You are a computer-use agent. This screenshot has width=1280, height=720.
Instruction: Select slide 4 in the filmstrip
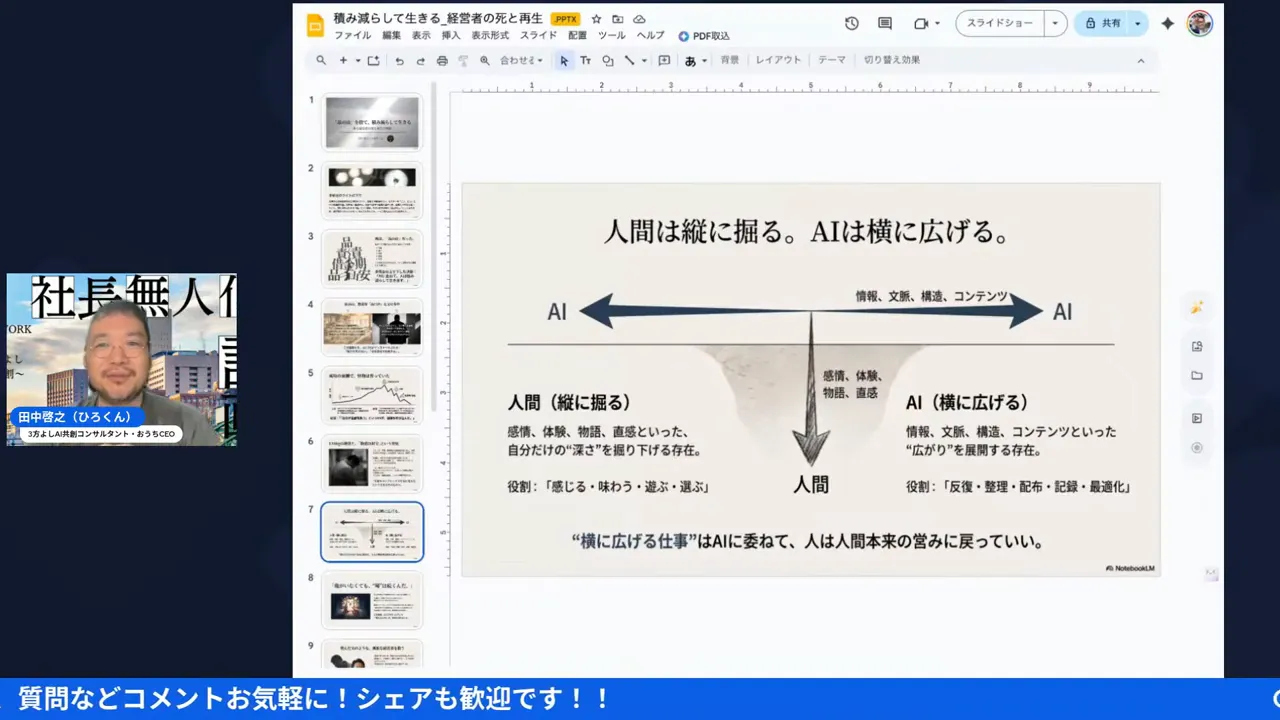[x=372, y=326]
